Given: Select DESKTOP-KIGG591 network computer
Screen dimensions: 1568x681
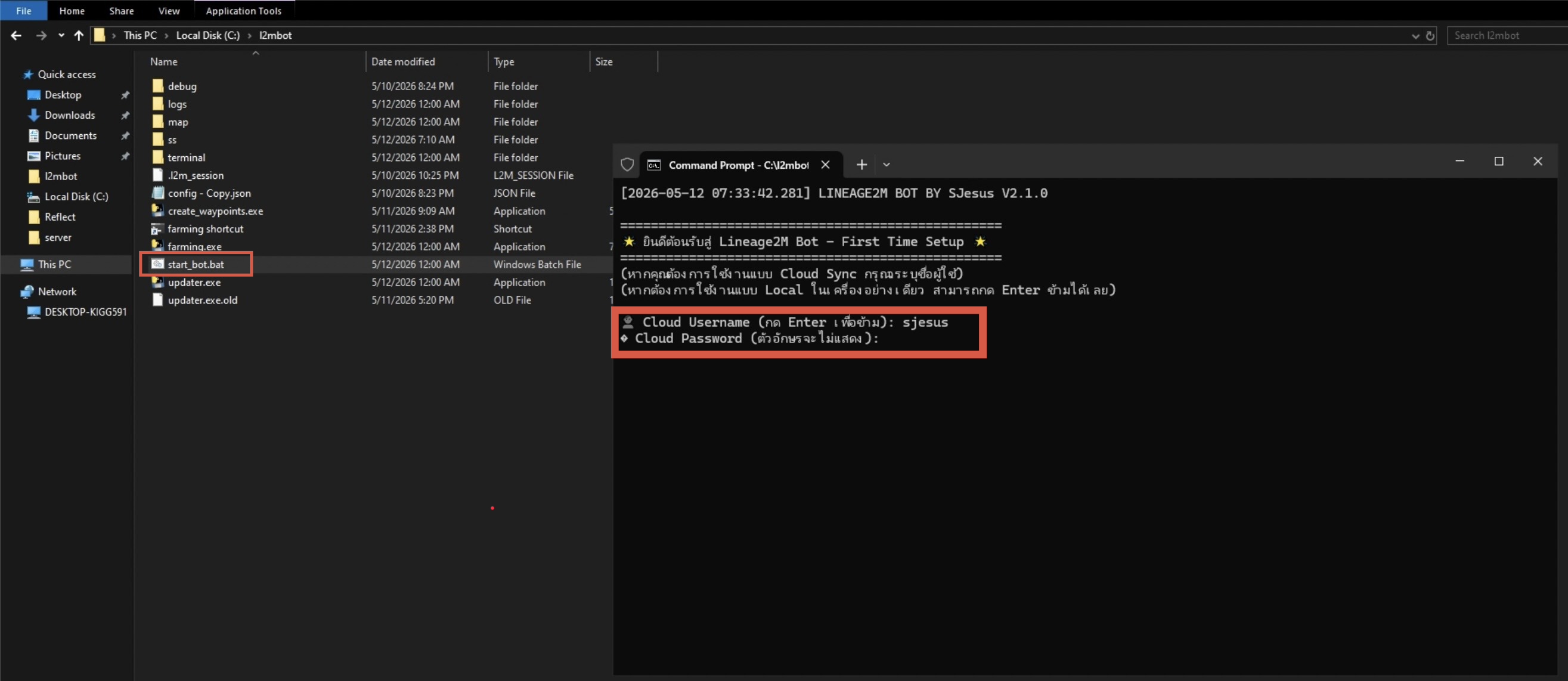Looking at the screenshot, I should click(x=85, y=312).
